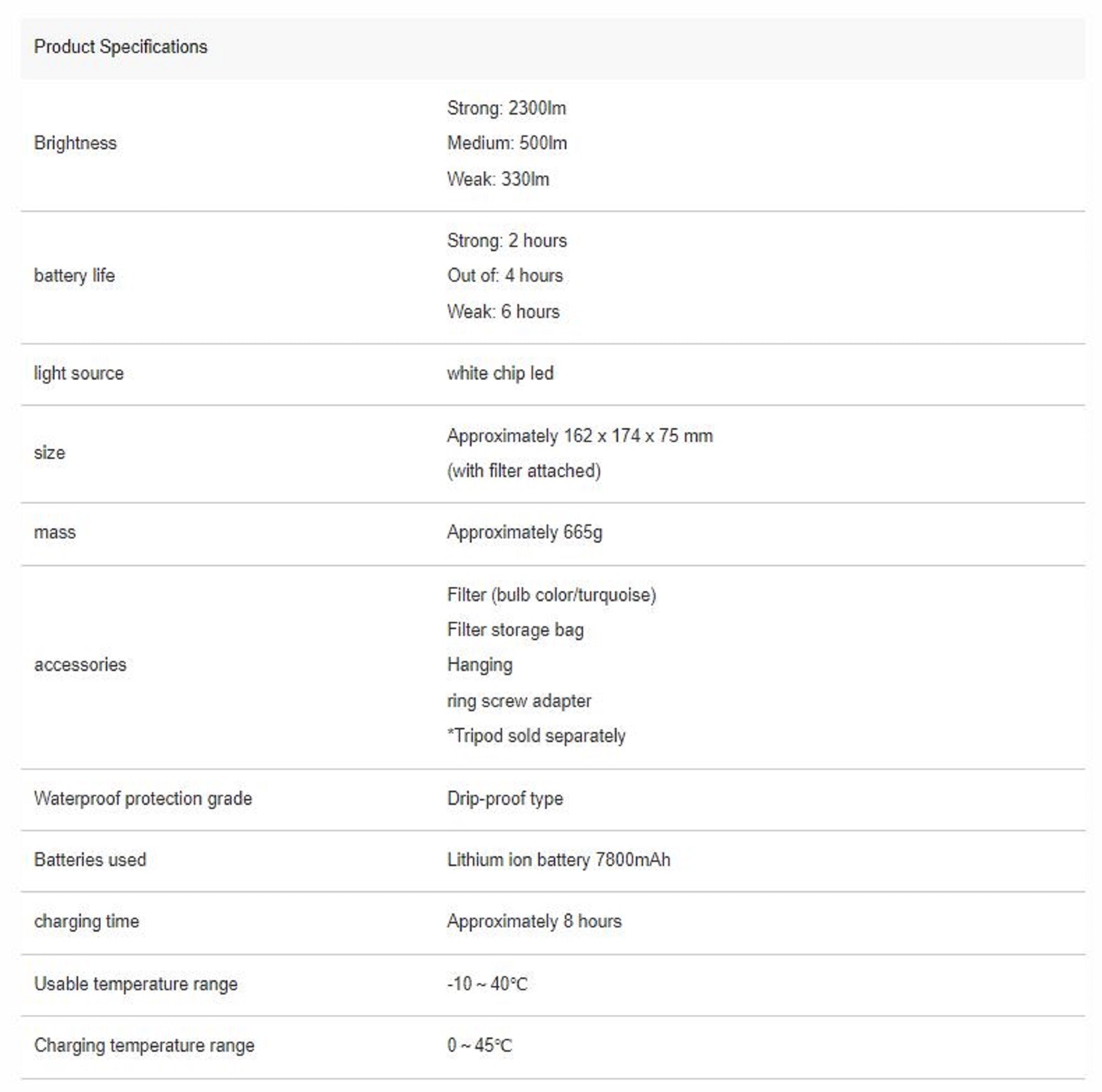Click the 0 ~ 45°C charging temperature value
Viewport: 1102px width, 1092px height.
479,1046
